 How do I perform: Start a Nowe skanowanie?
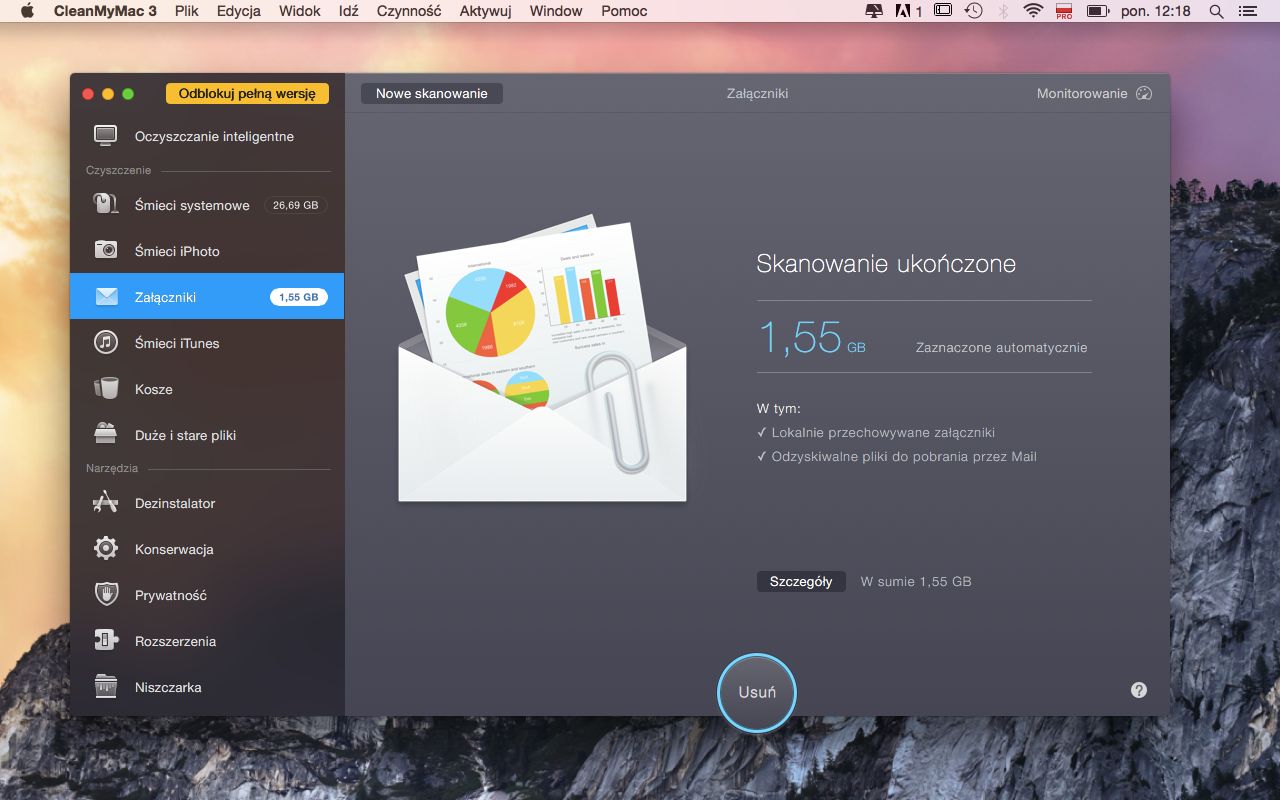point(432,93)
